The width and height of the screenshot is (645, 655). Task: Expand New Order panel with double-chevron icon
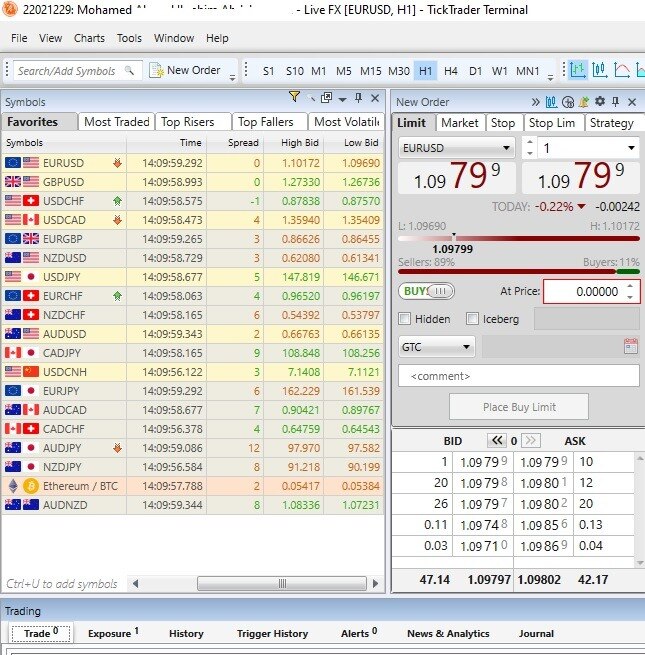point(535,102)
